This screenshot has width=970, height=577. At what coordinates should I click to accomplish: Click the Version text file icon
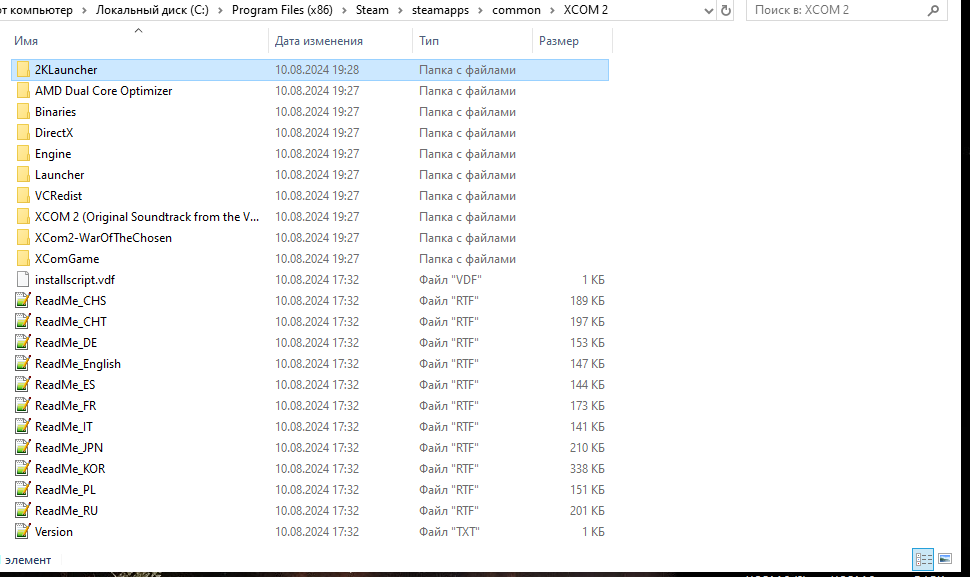click(x=23, y=532)
